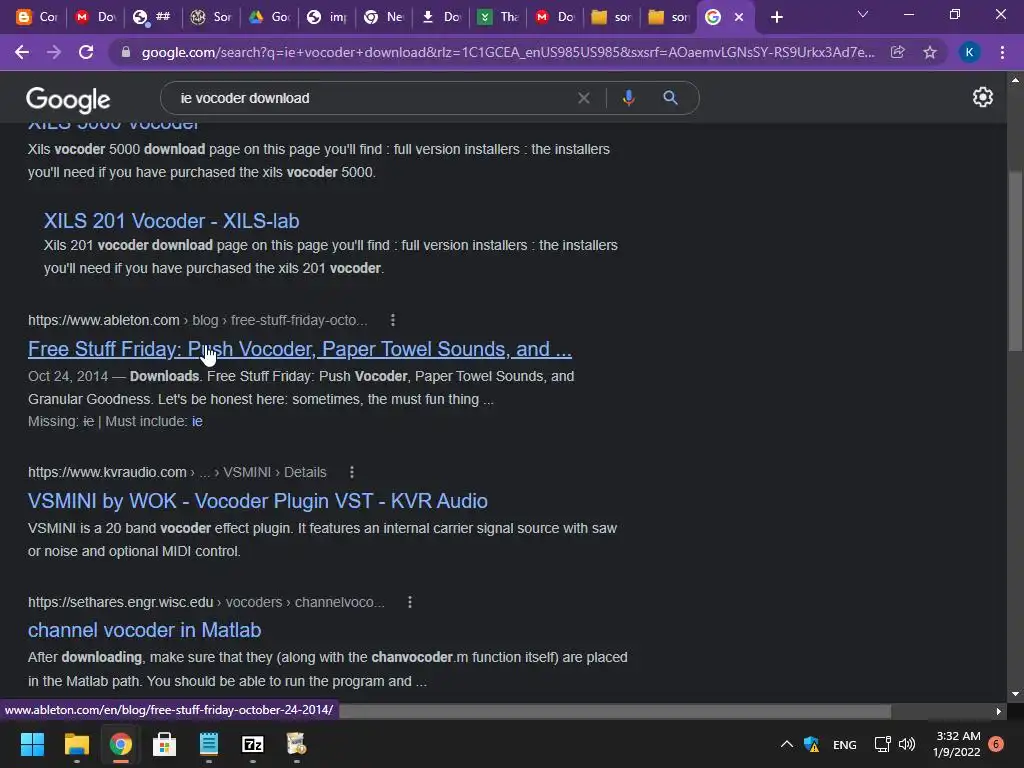Change ENG input language
Screen dimensions: 1024x768
[844, 744]
